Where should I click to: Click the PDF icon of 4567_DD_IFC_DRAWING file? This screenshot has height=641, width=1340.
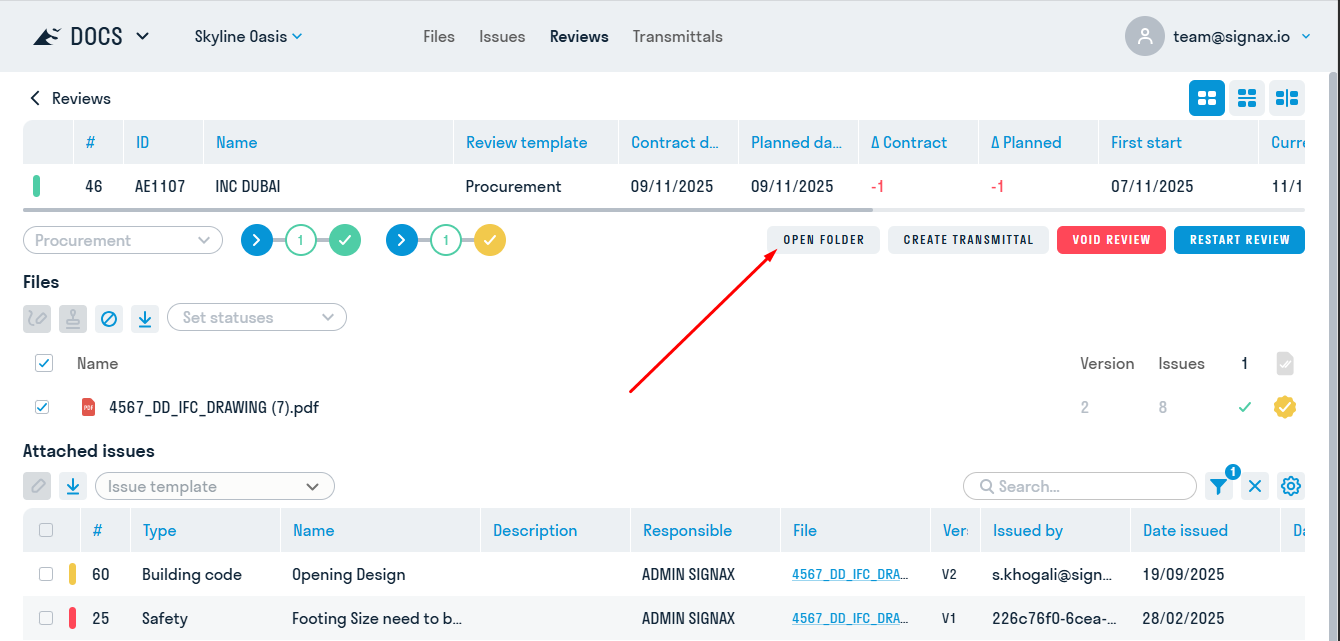[89, 407]
